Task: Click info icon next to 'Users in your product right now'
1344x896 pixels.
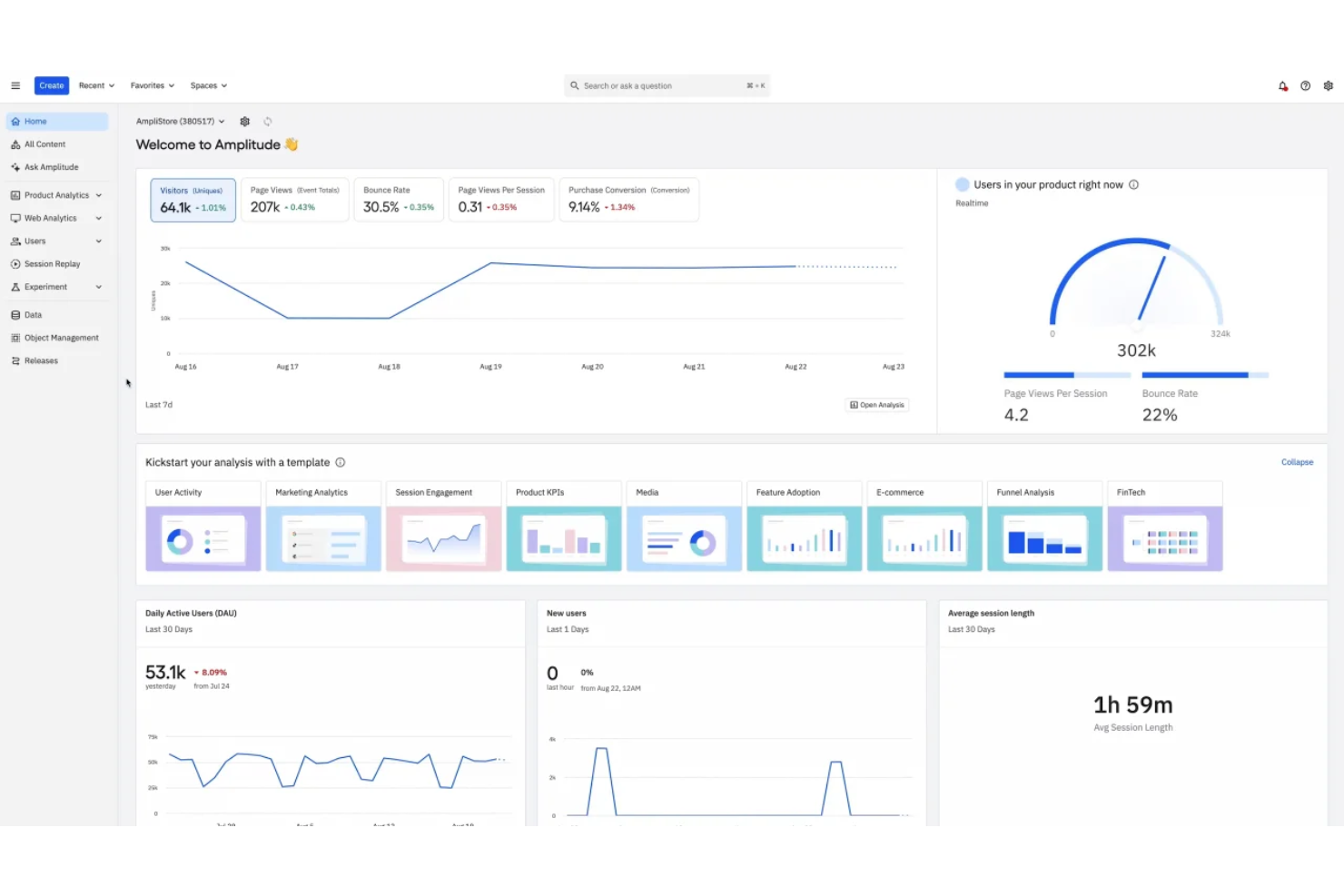Action: pyautogui.click(x=1133, y=184)
